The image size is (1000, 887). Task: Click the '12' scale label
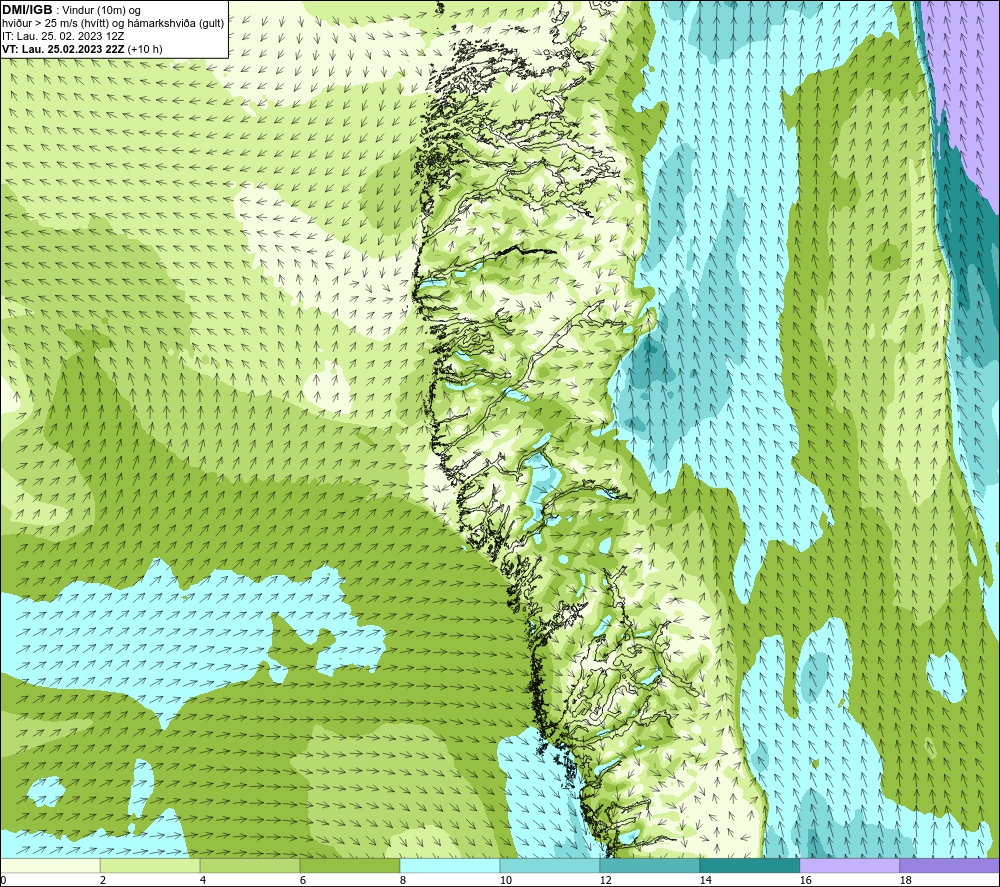[x=605, y=881]
